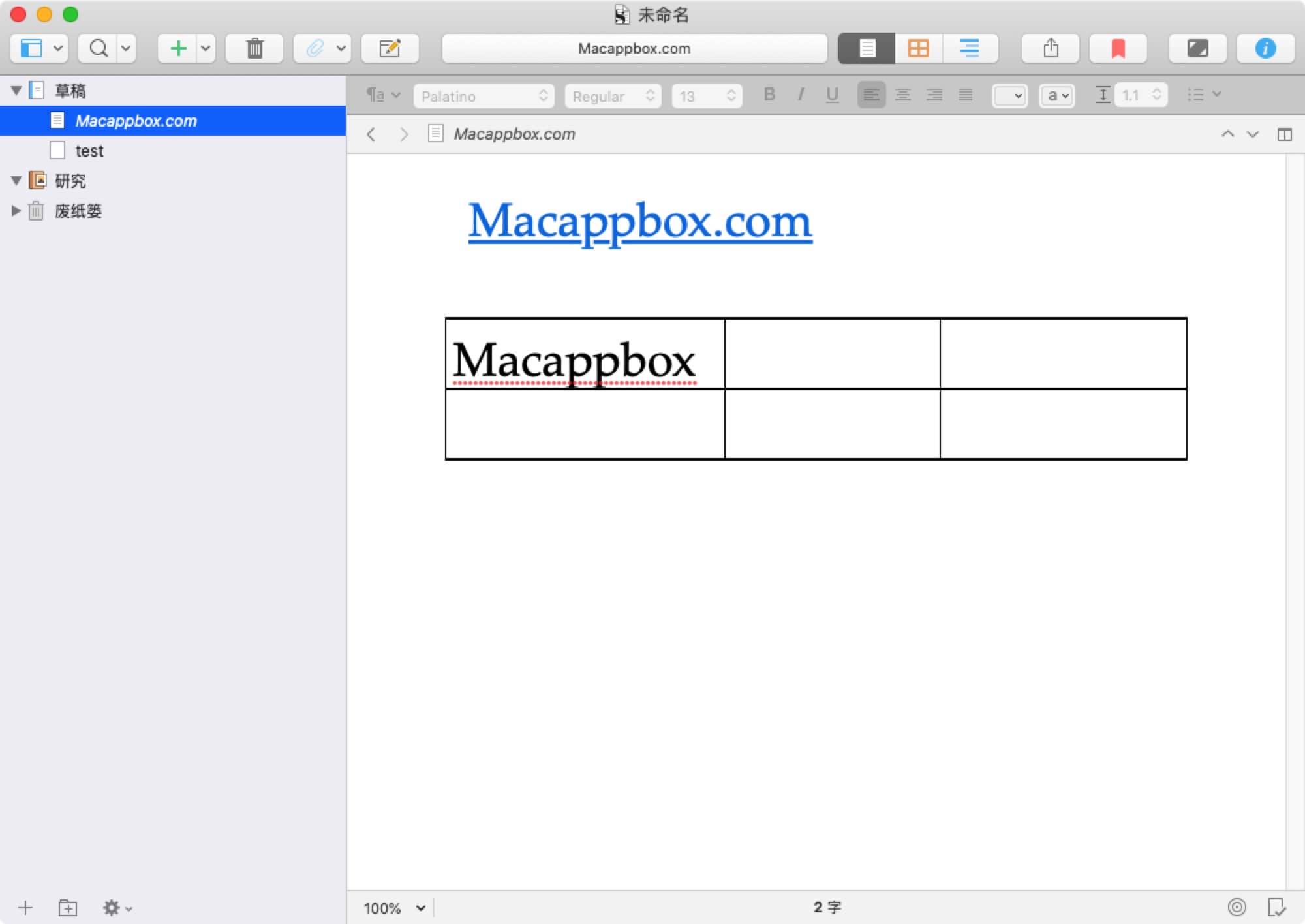Click the composition mode icon
1305x924 pixels.
(x=1197, y=48)
